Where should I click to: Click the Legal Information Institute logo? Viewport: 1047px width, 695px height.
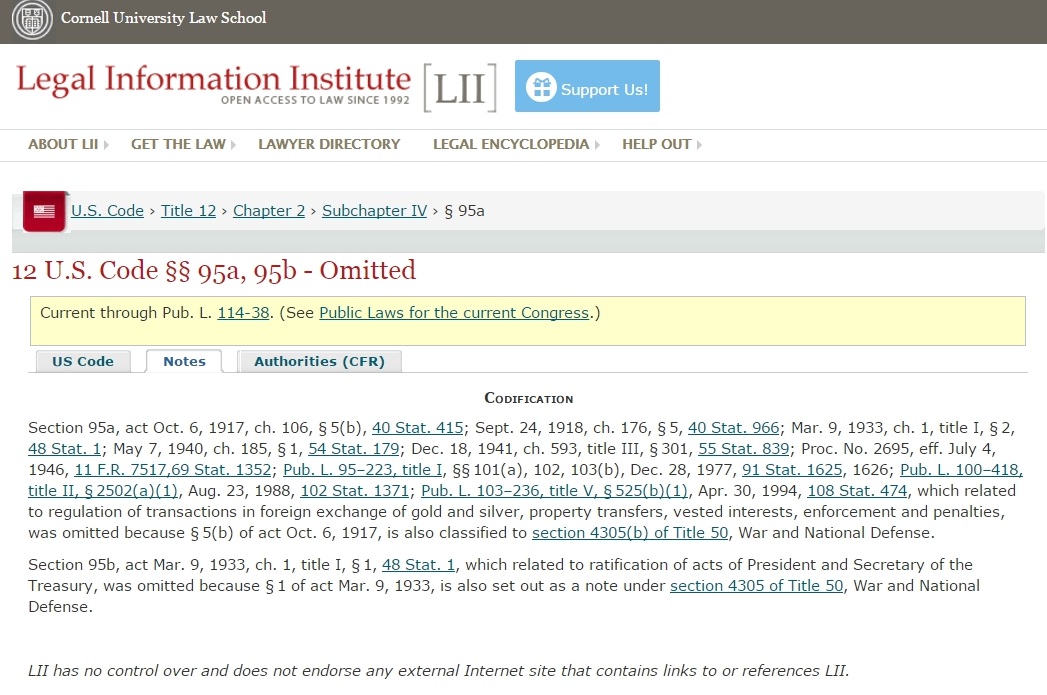pos(213,84)
